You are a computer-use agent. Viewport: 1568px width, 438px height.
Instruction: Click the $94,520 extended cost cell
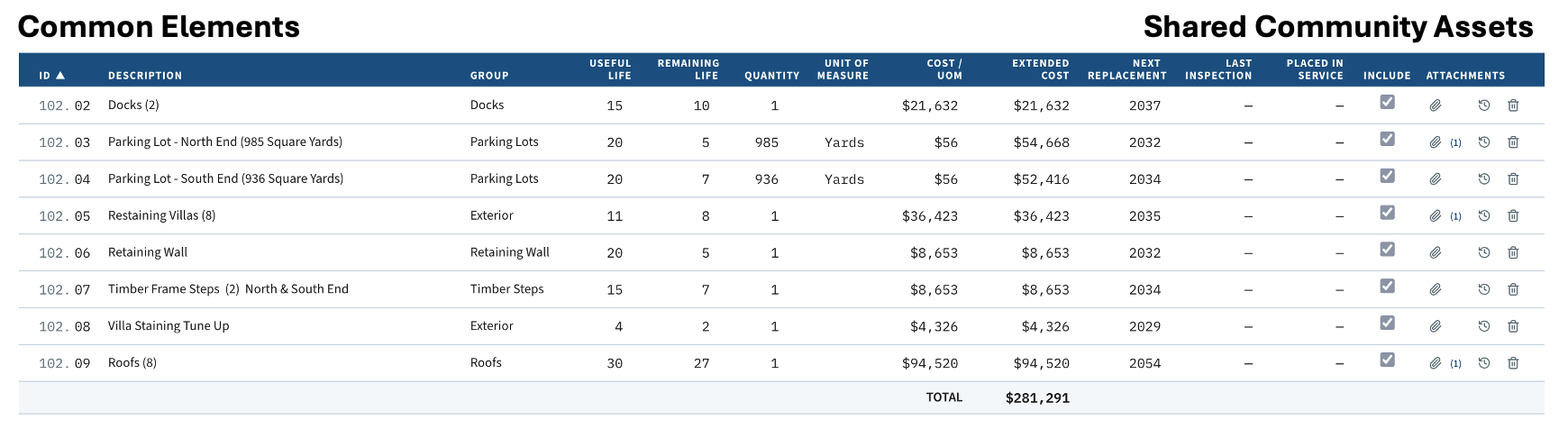[x=1041, y=363]
